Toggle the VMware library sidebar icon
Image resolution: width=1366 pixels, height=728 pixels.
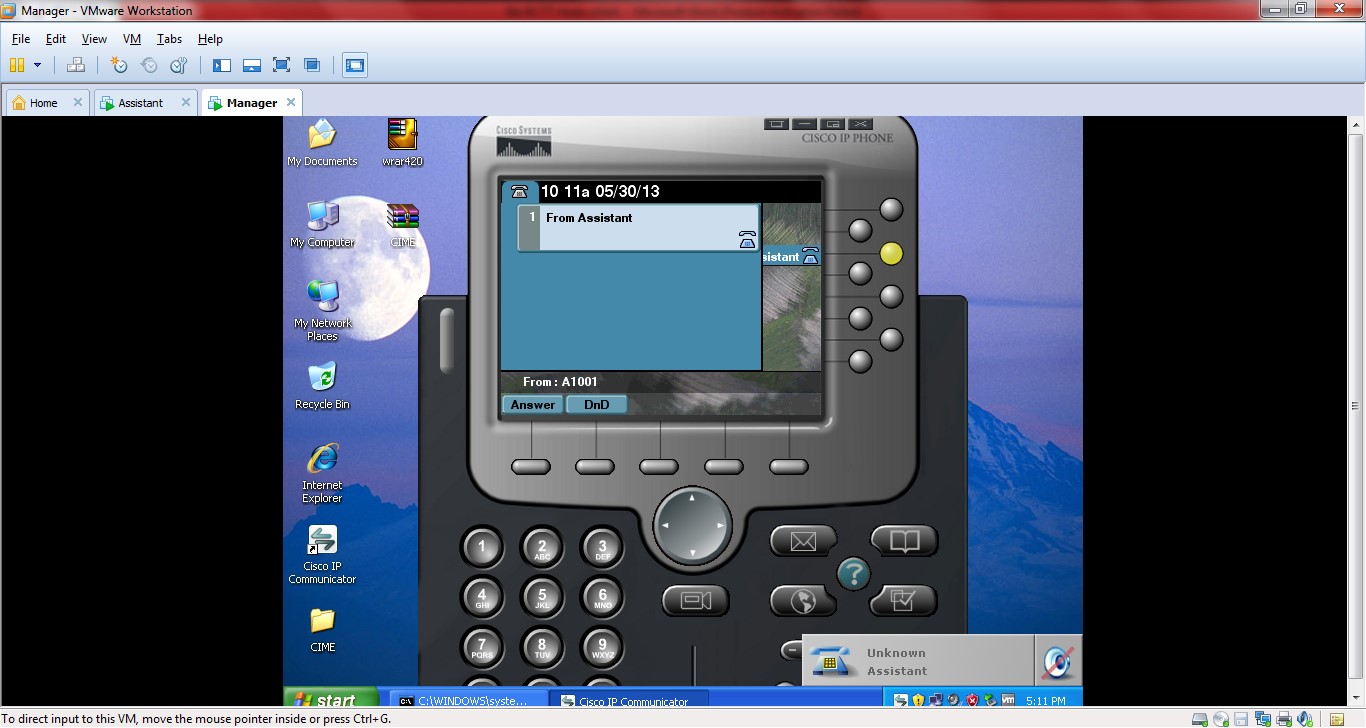click(x=222, y=65)
